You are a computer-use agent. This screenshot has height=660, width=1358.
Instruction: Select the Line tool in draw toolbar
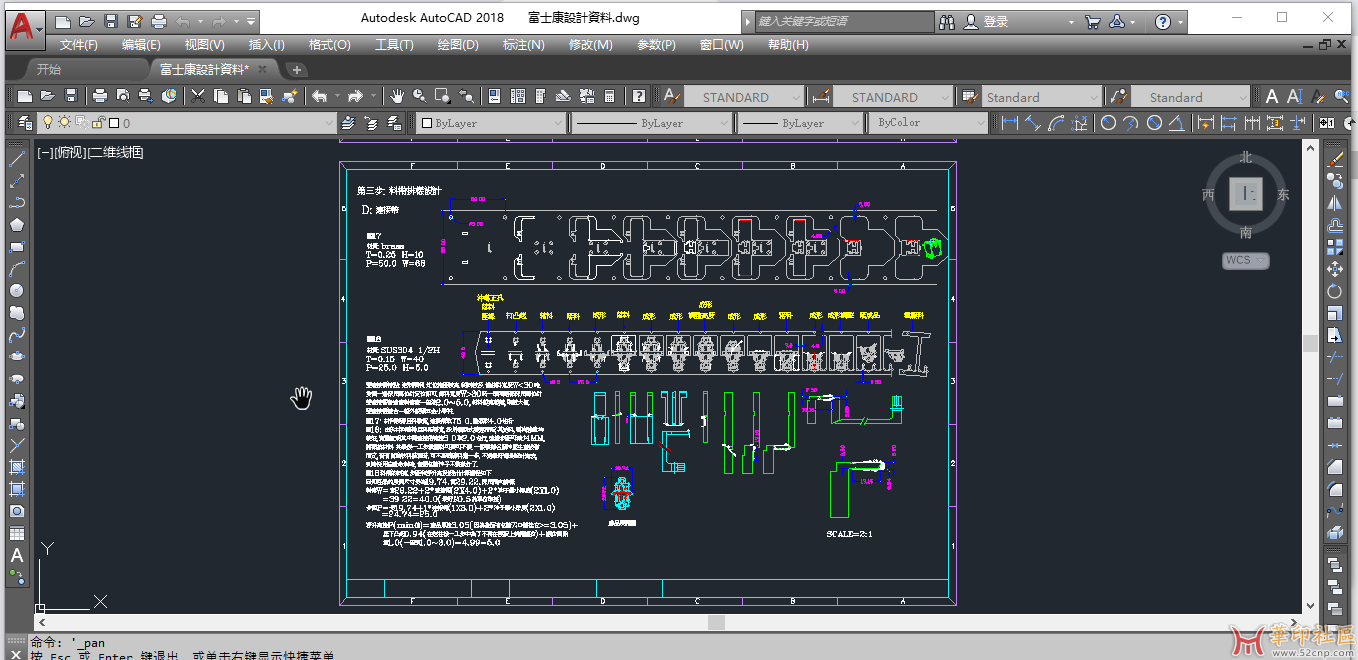click(x=17, y=158)
